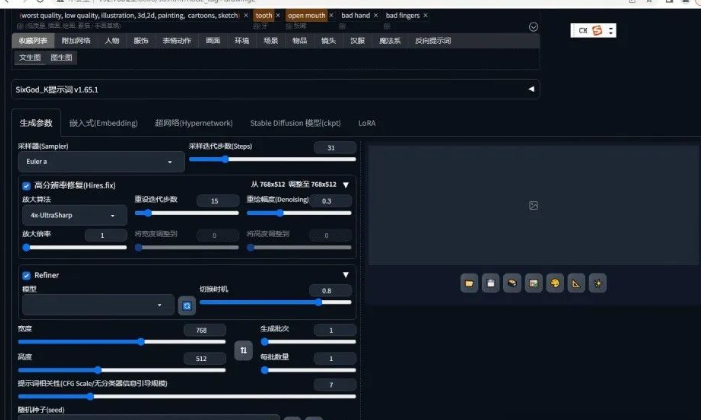Select the 镜头 category tab

click(x=329, y=41)
